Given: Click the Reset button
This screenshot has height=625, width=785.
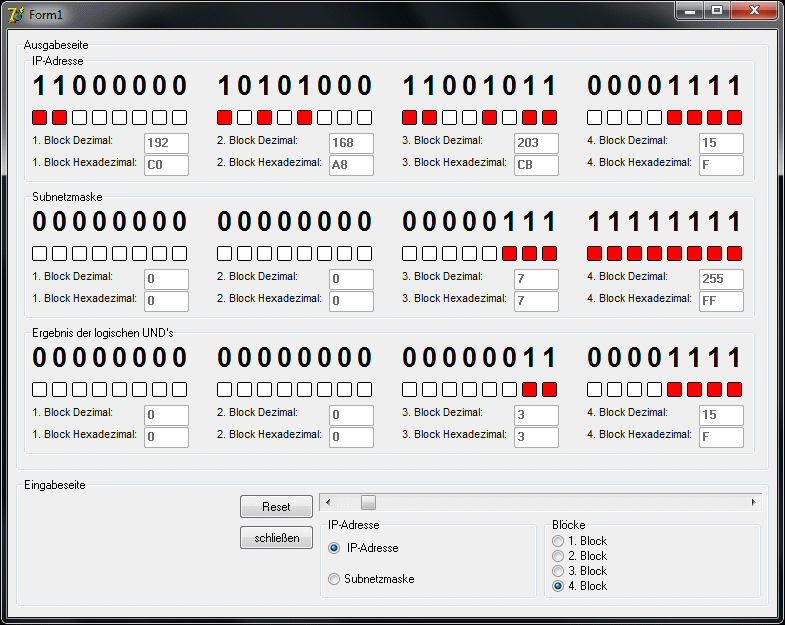Looking at the screenshot, I should coord(276,507).
